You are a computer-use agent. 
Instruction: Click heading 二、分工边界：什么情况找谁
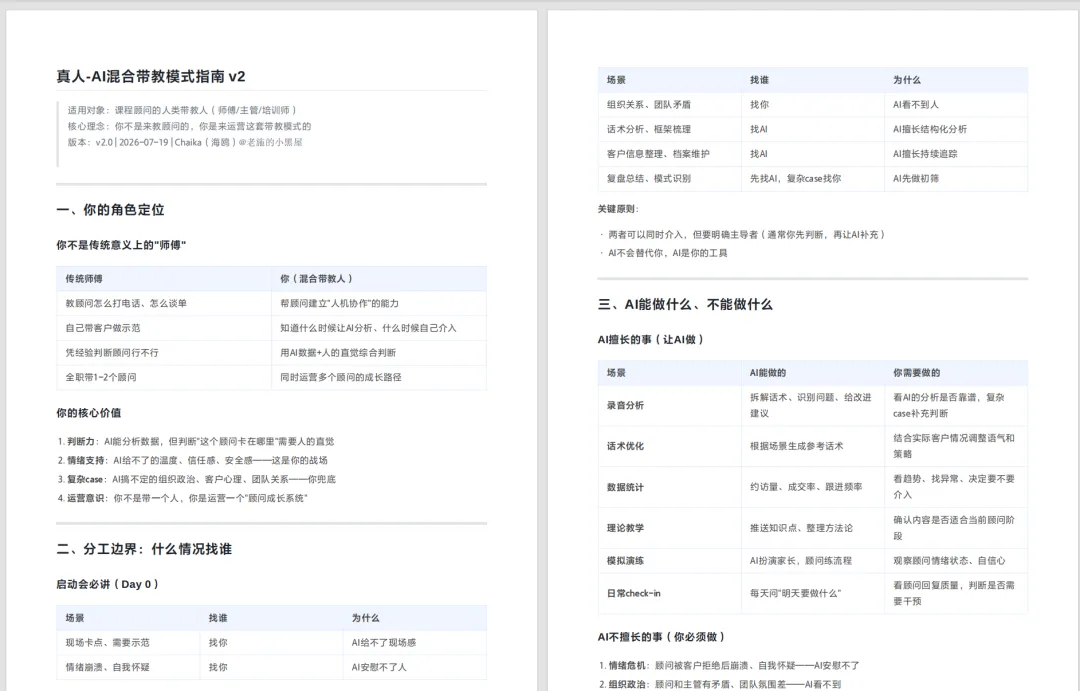[x=144, y=549]
